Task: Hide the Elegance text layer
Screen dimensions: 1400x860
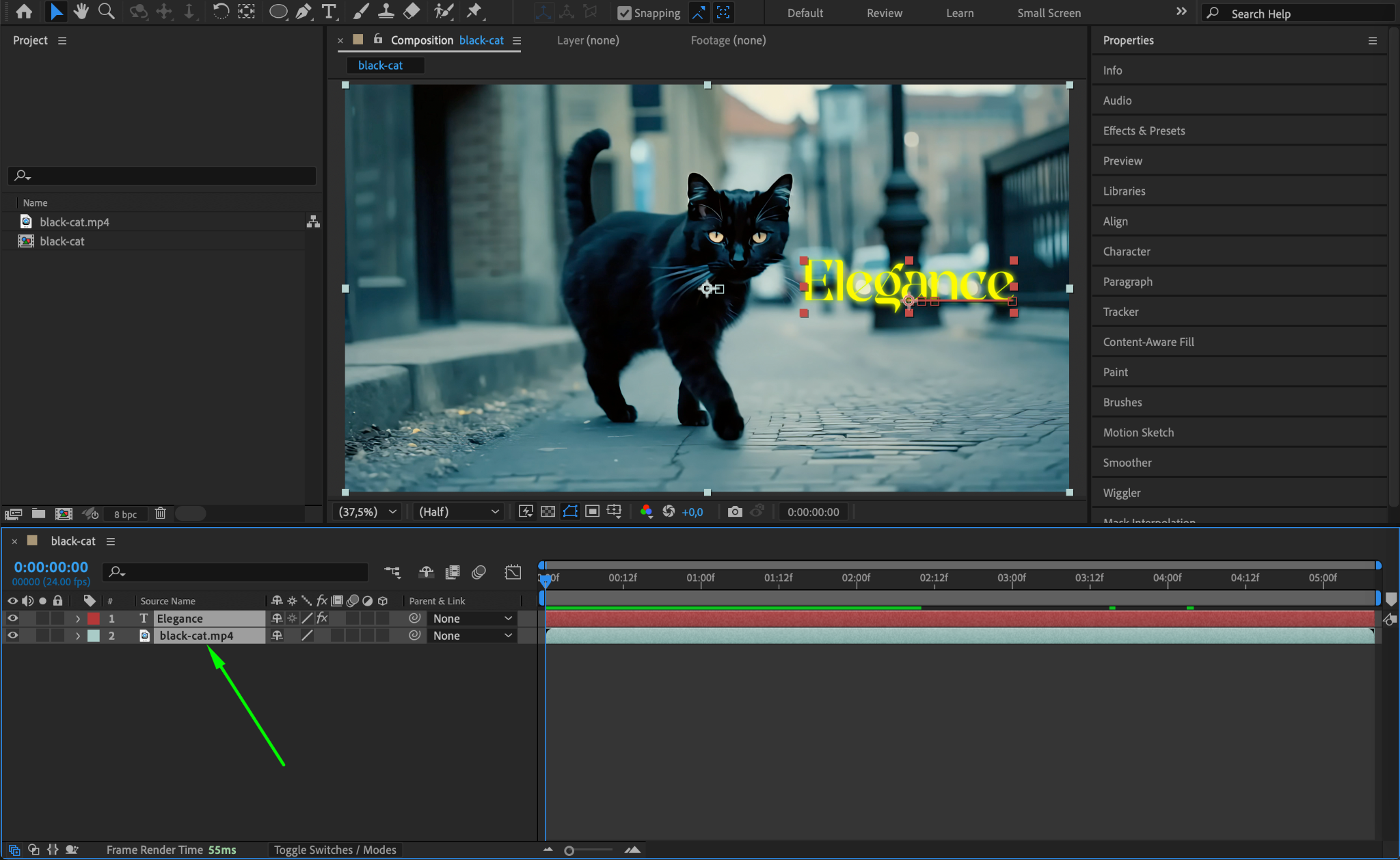Action: coord(12,618)
